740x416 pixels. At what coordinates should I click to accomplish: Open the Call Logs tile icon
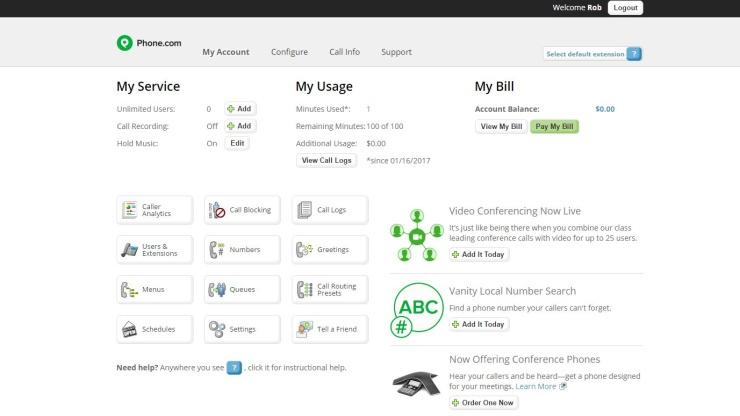304,210
